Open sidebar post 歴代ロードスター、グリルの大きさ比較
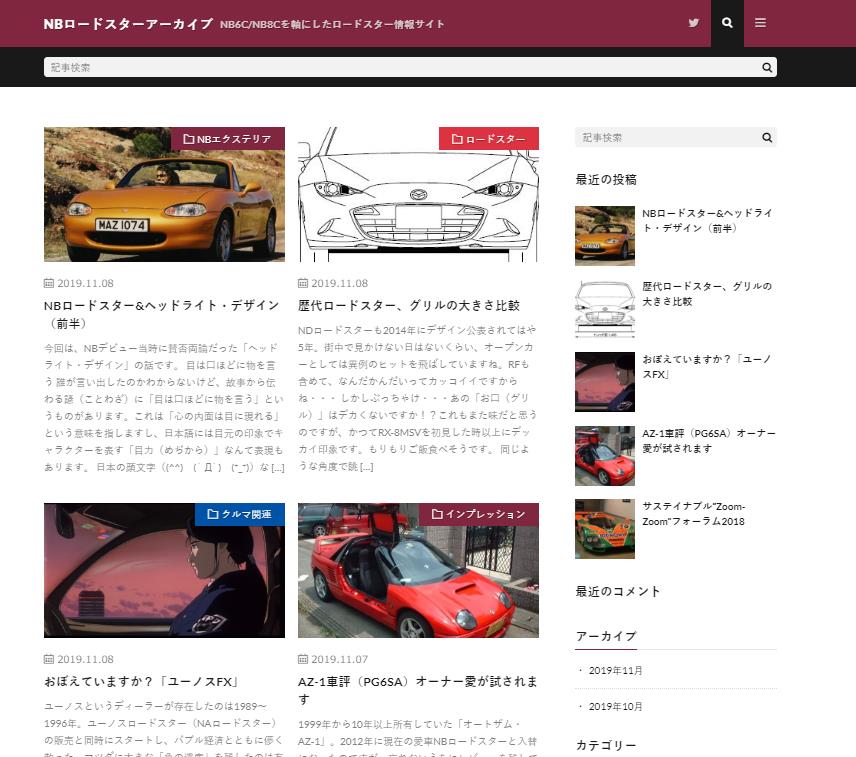The image size is (856, 757). point(707,294)
